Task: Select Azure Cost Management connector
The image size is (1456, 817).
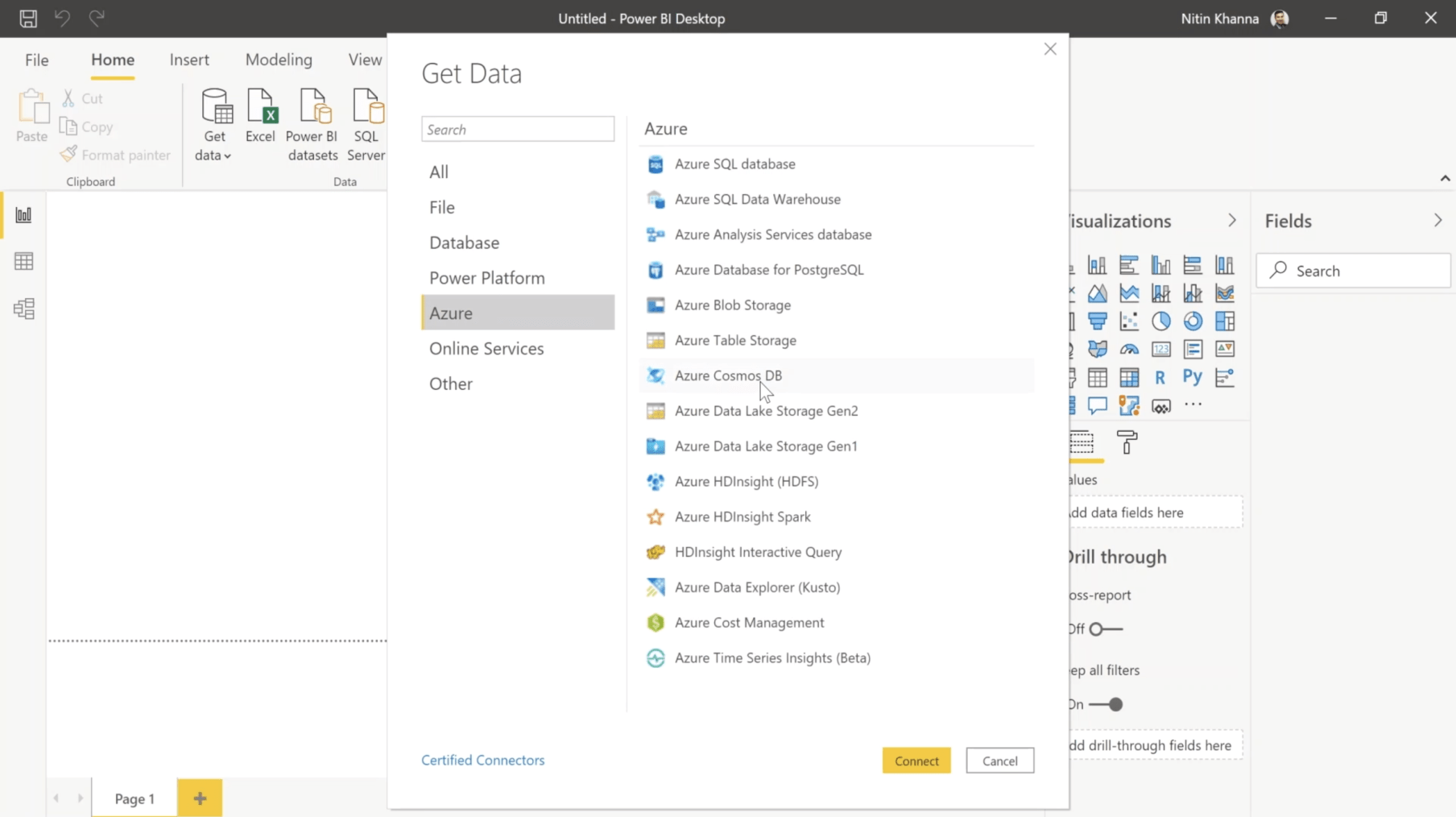Action: [837, 623]
